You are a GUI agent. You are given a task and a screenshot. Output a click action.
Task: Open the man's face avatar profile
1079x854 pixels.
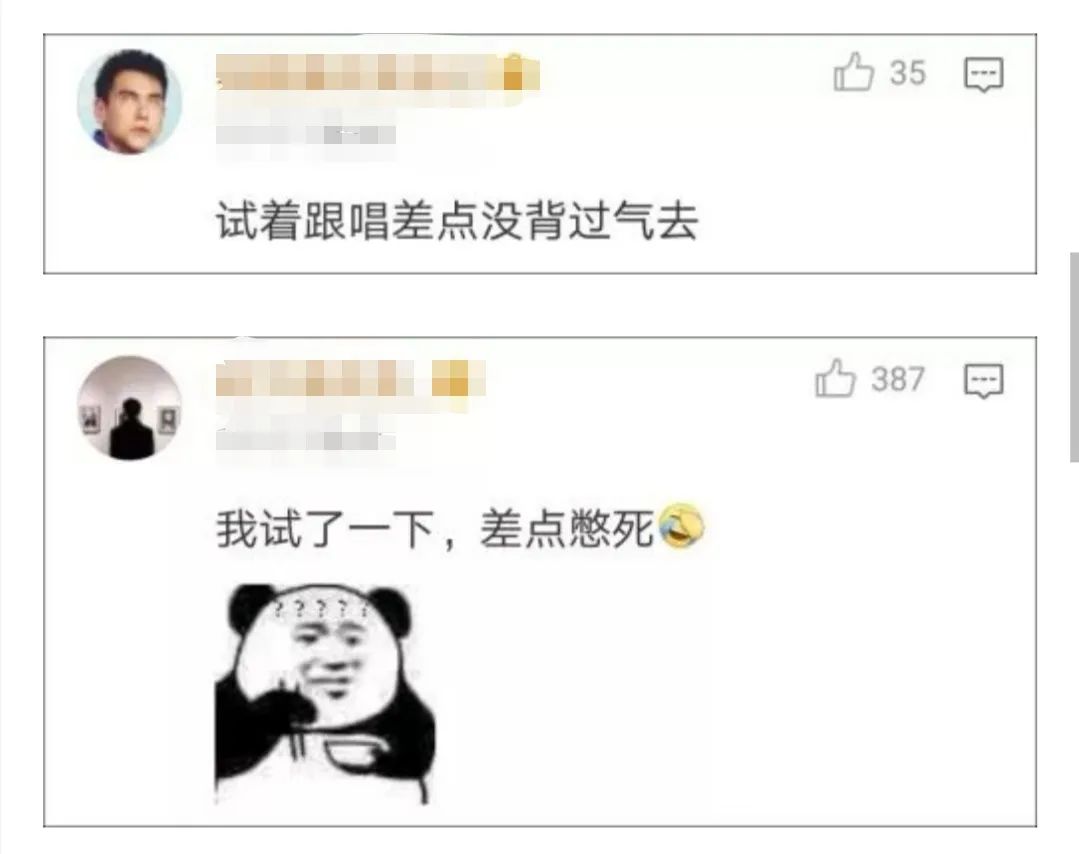coord(129,102)
